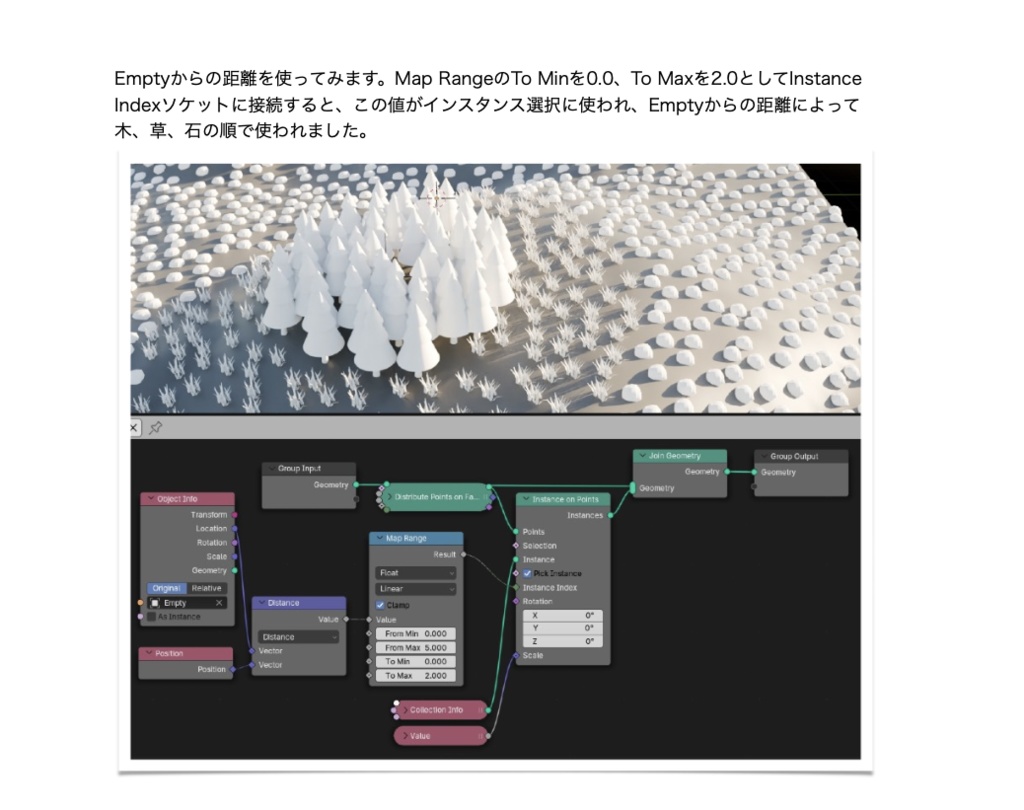Open the Distance operation dropdown on Distance node
1024x810 pixels.
coord(298,635)
